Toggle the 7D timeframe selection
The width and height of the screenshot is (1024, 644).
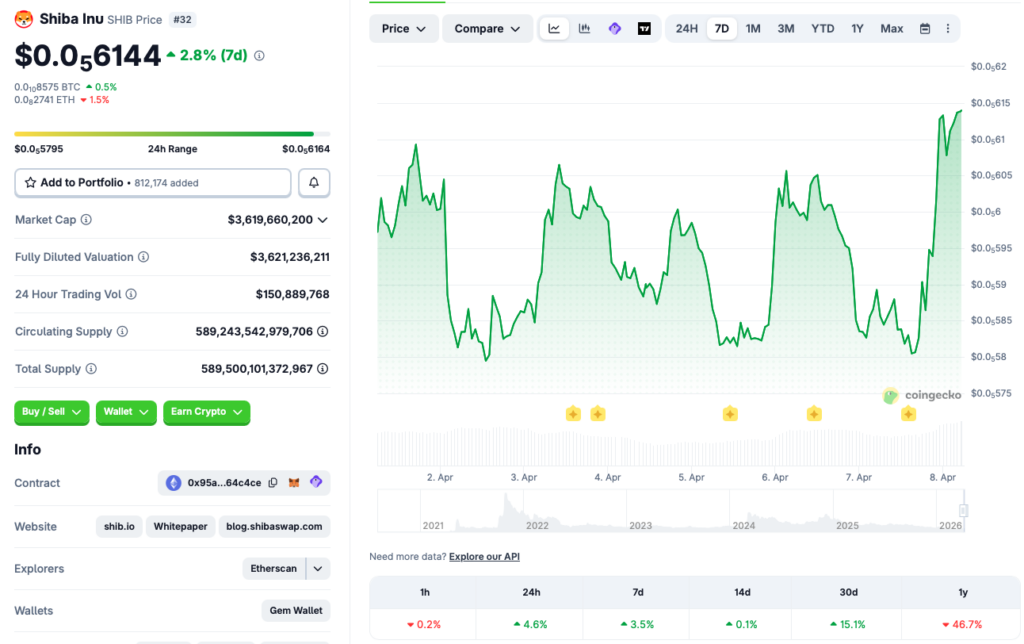[721, 28]
